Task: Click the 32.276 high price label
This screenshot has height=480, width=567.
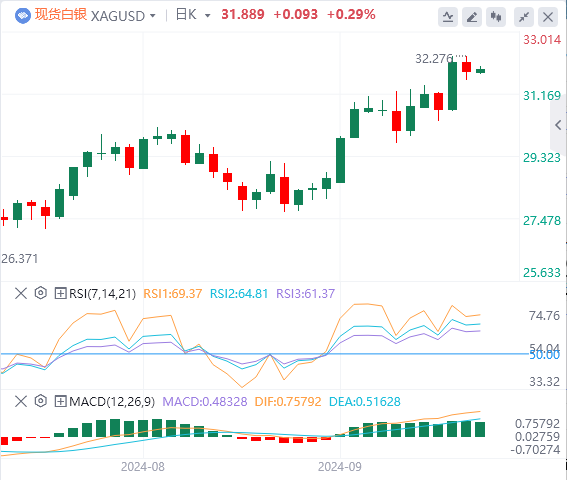Action: point(434,59)
